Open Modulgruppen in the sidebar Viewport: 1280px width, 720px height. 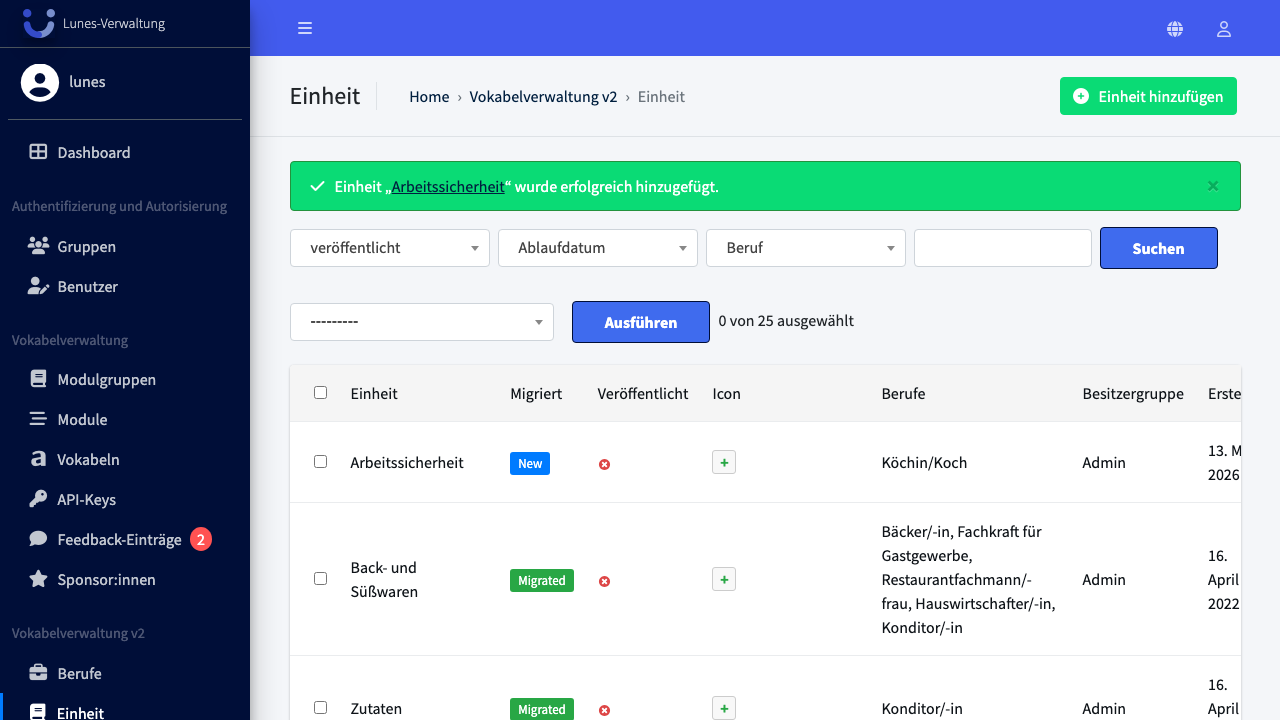[x=125, y=379]
